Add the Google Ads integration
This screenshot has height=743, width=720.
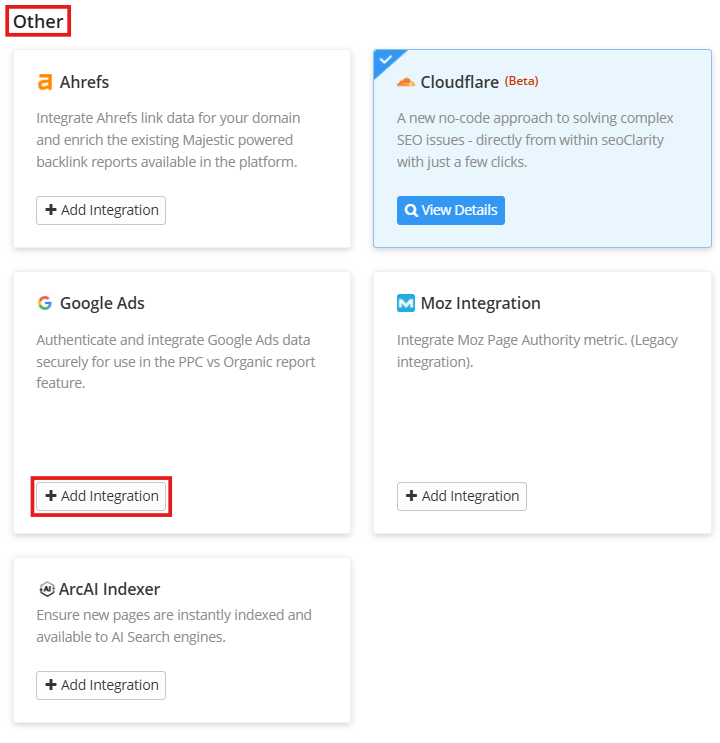[x=101, y=497]
